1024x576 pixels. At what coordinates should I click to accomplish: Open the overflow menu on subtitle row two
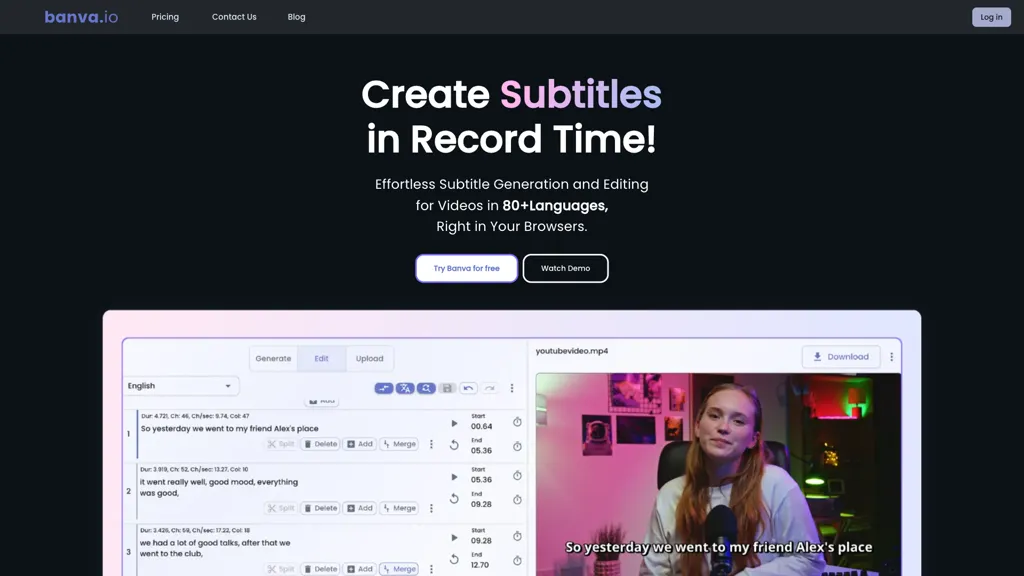(431, 508)
